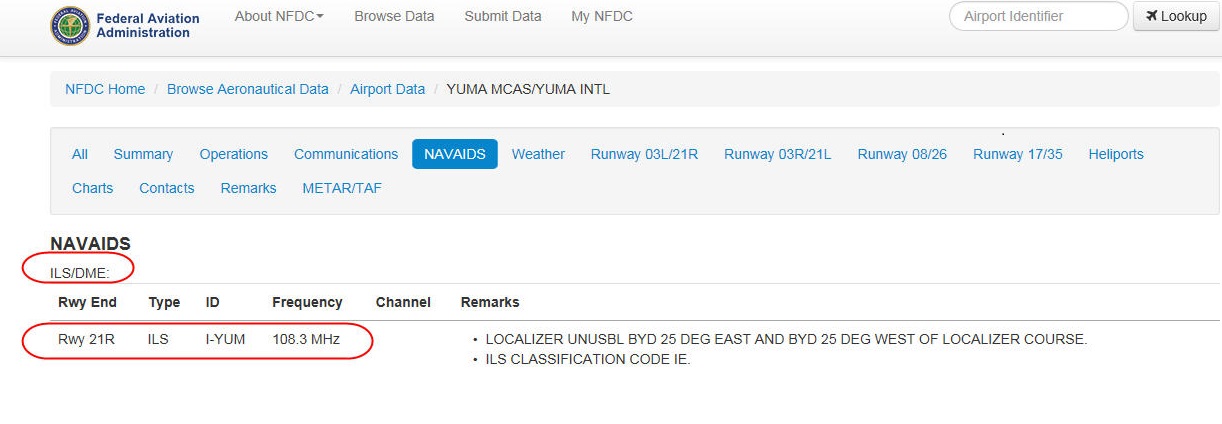This screenshot has width=1222, height=424.
Task: Show the Communications tab
Action: pos(346,154)
